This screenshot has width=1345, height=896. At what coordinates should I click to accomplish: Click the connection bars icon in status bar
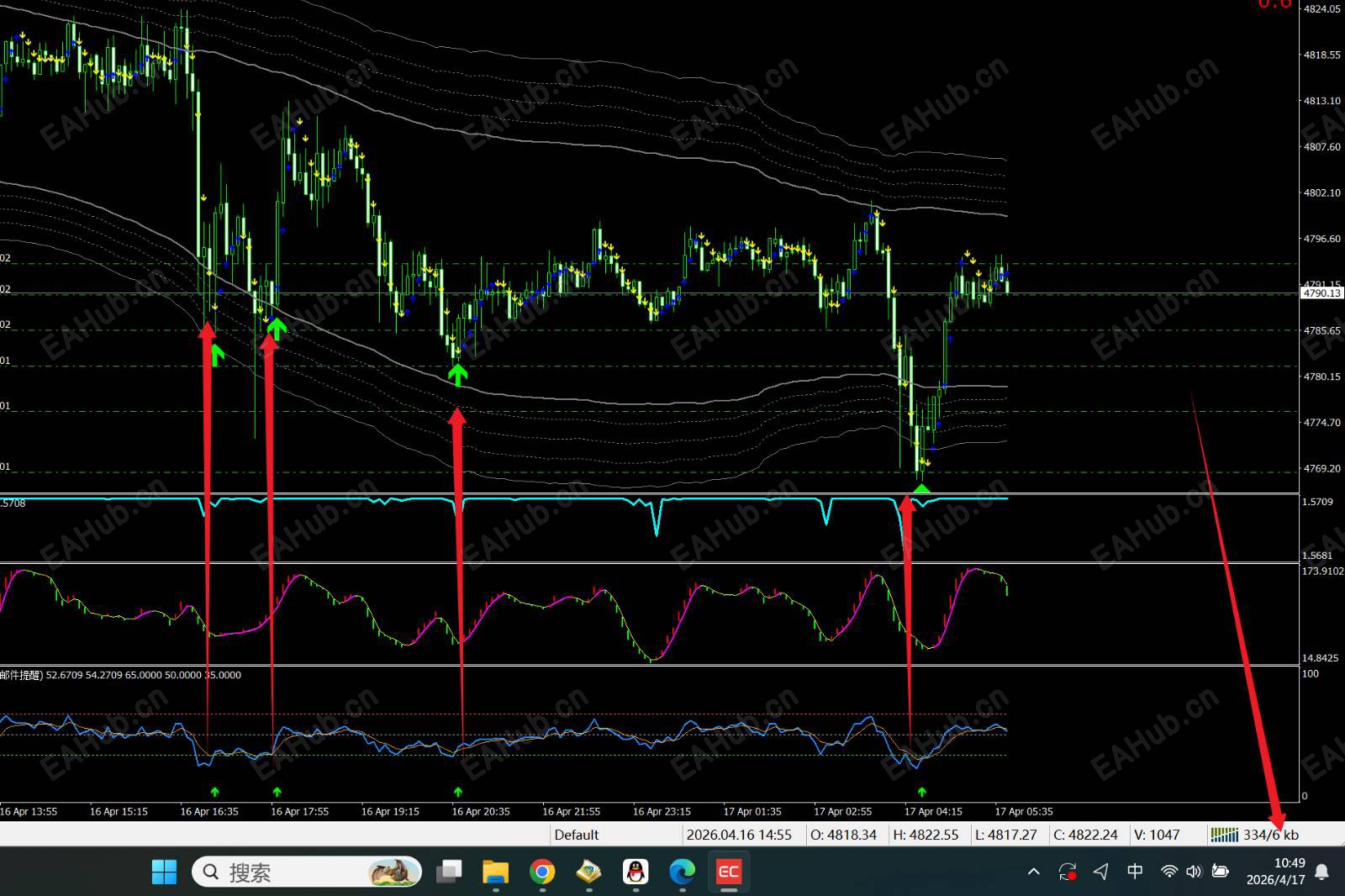click(x=1224, y=835)
